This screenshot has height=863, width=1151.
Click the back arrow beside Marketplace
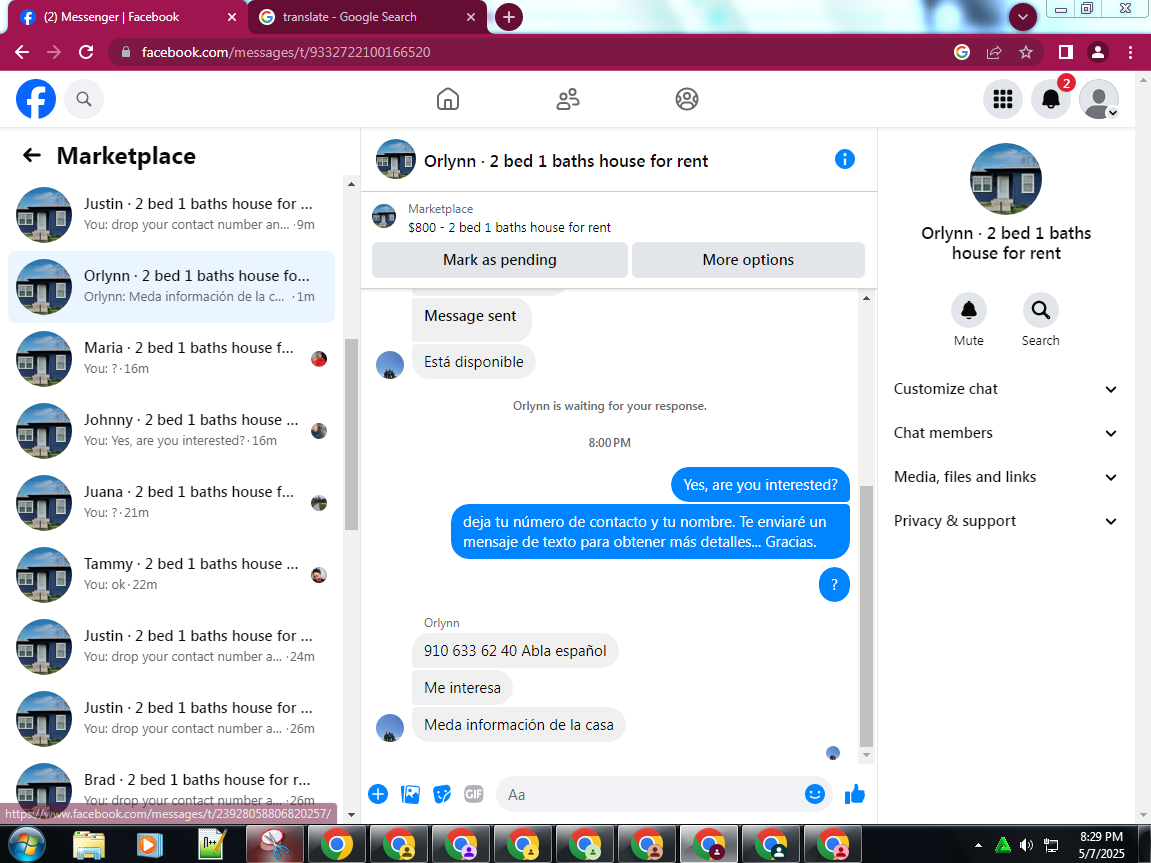pyautogui.click(x=32, y=155)
